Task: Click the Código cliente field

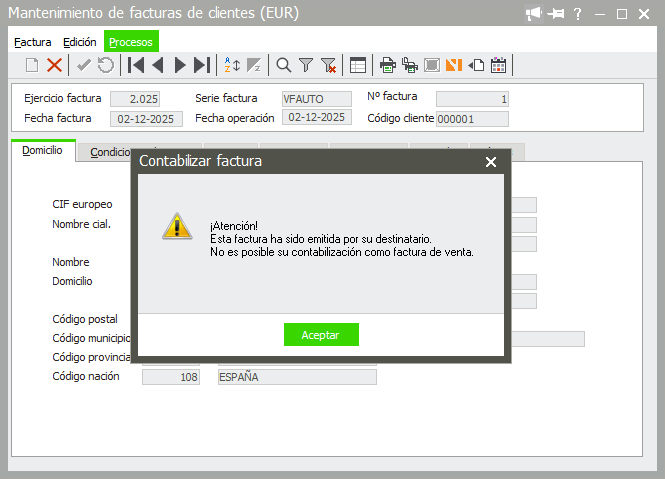Action: pos(472,119)
